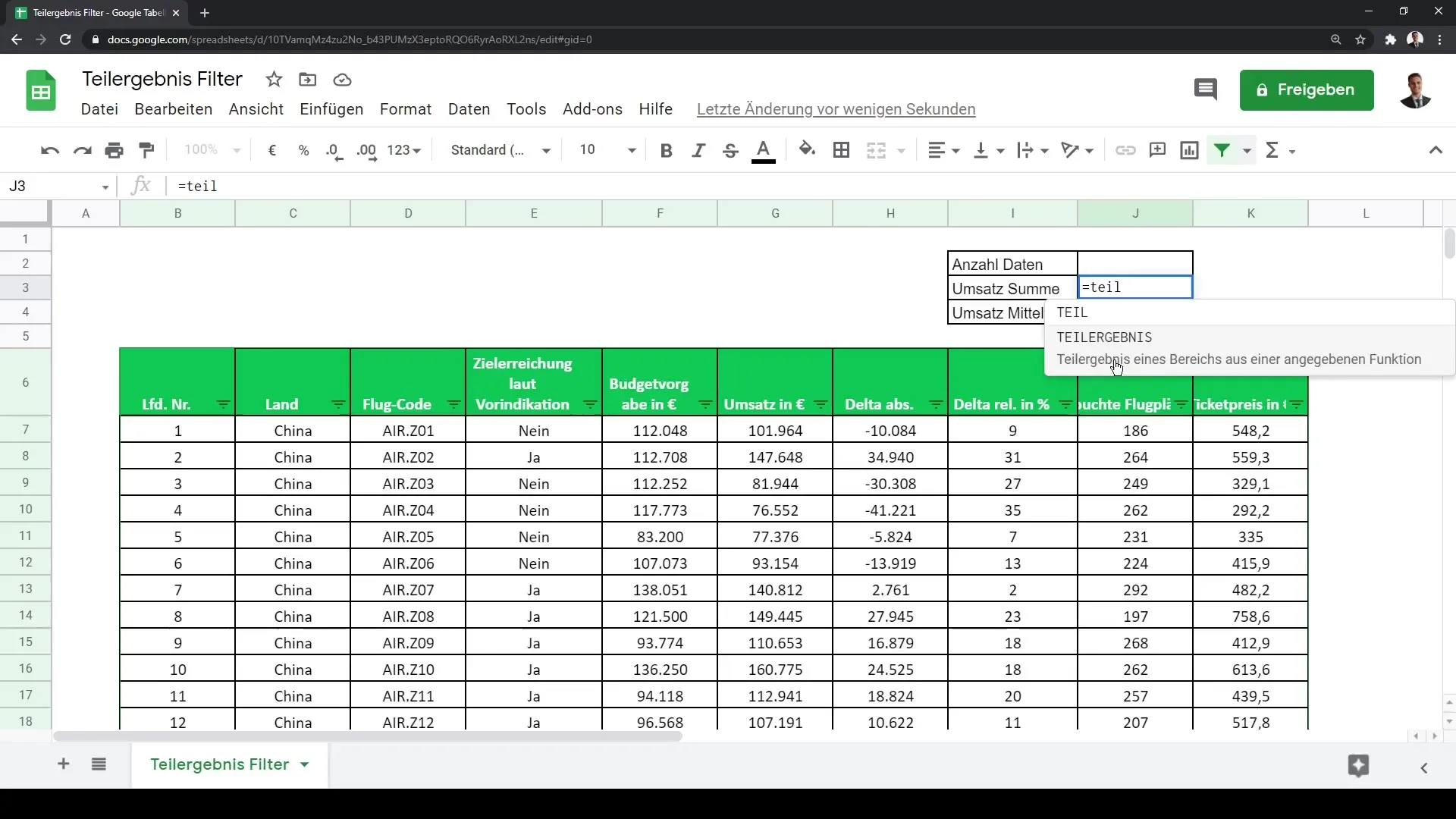Click the Umsatz Summe input field
1456x819 pixels.
pos(1135,288)
